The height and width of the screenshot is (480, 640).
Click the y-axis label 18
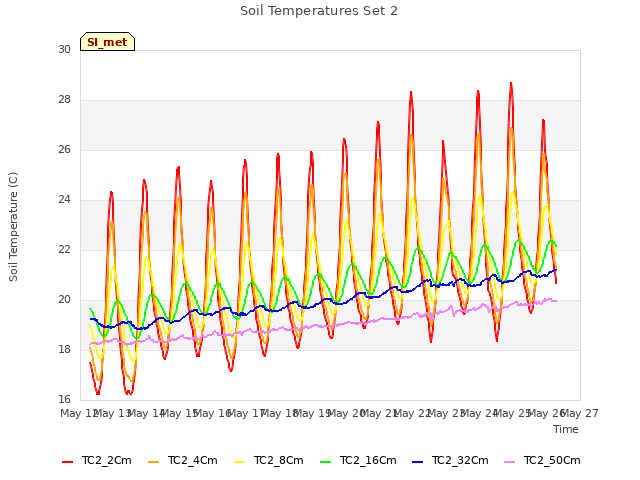pyautogui.click(x=64, y=349)
